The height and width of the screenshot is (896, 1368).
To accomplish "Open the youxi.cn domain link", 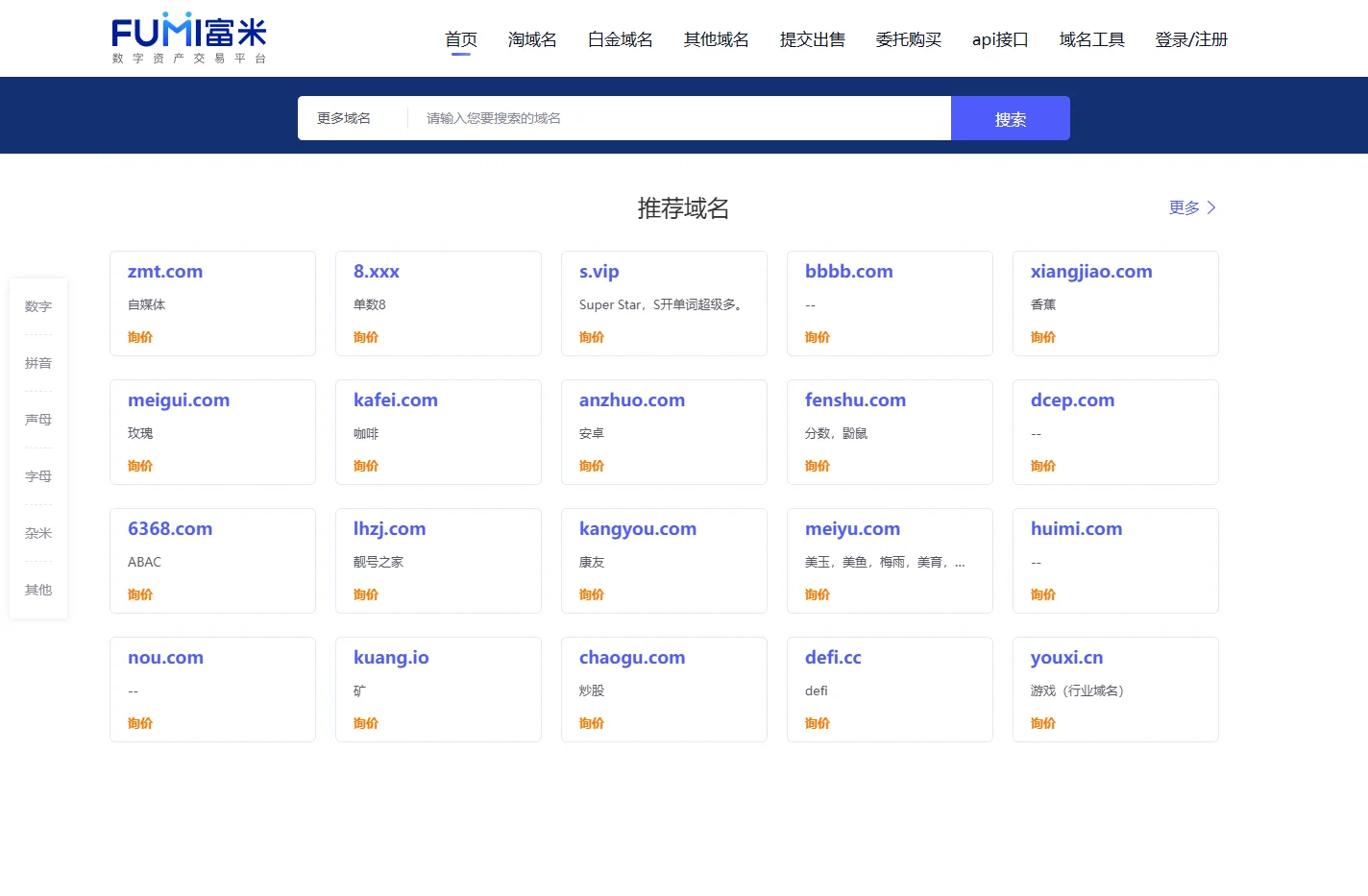I will (x=1067, y=658).
